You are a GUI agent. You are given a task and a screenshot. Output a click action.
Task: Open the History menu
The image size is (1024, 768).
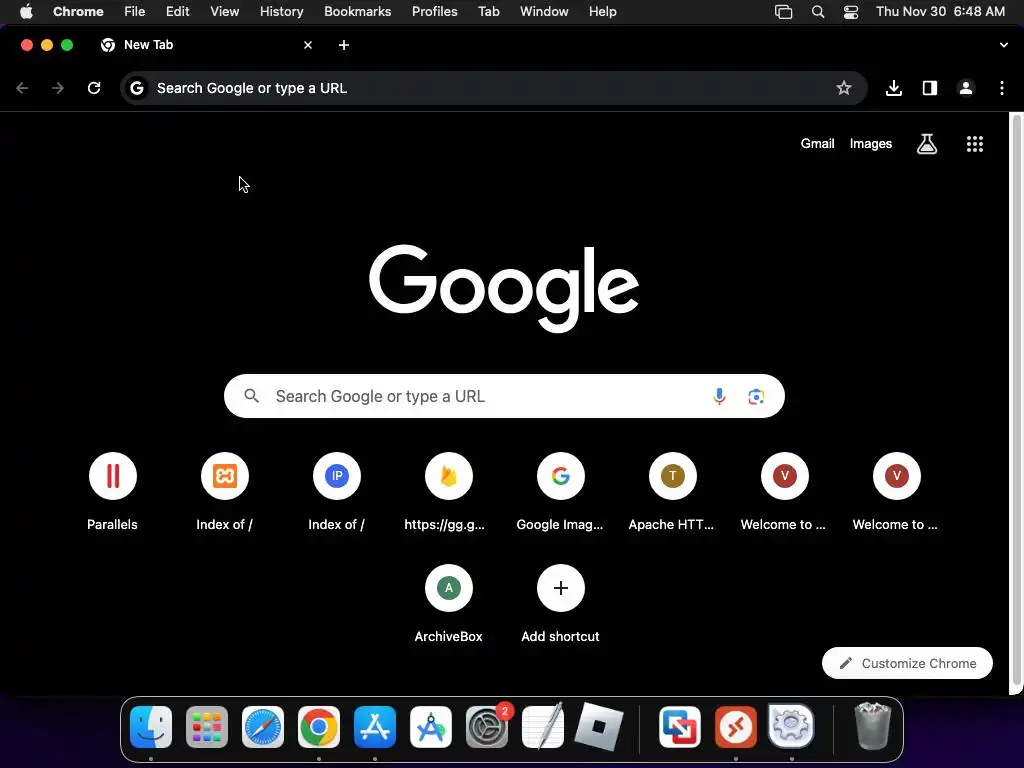tap(281, 12)
